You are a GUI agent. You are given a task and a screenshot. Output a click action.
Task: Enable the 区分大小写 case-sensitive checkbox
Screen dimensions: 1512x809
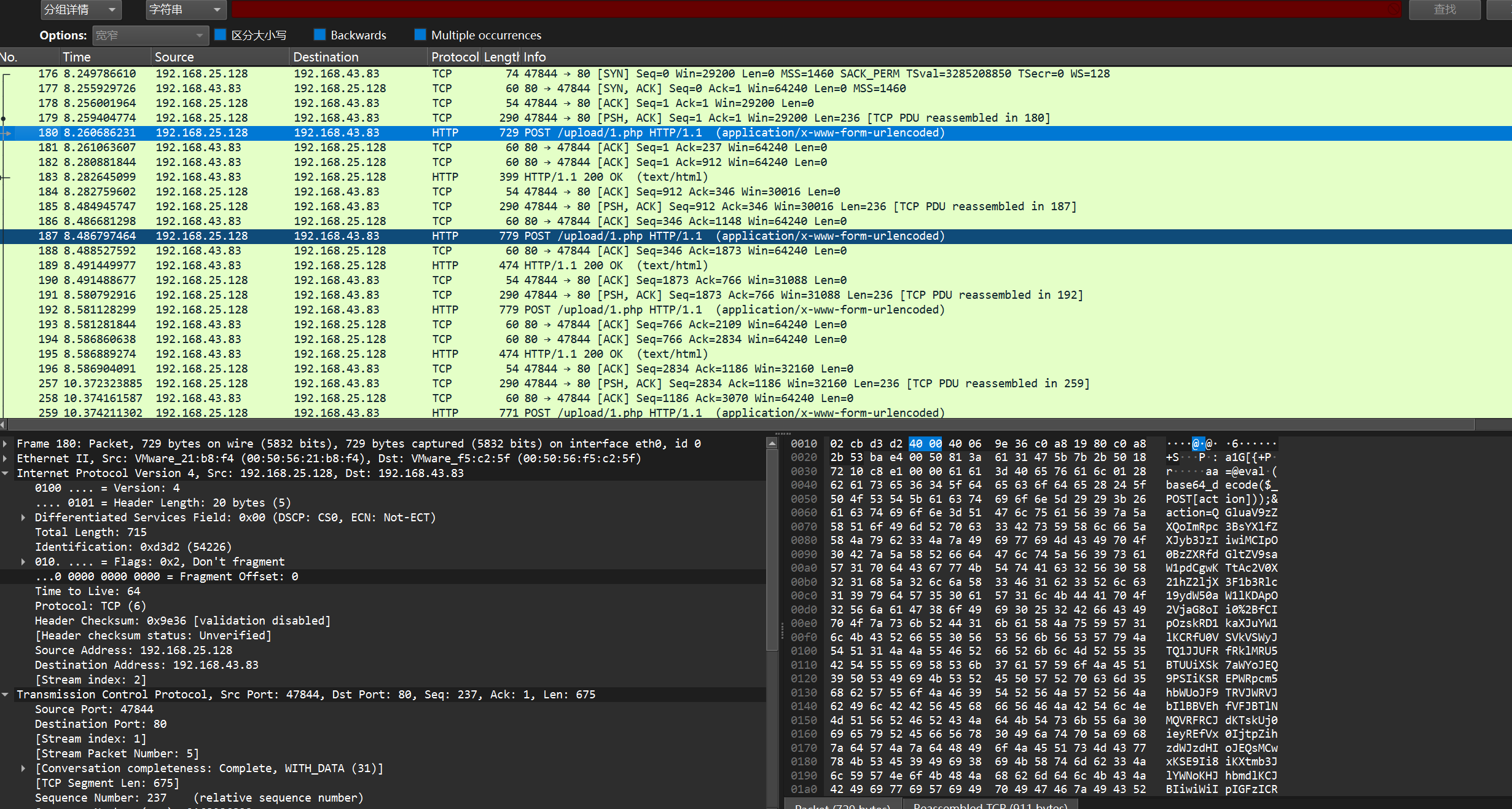[x=221, y=35]
